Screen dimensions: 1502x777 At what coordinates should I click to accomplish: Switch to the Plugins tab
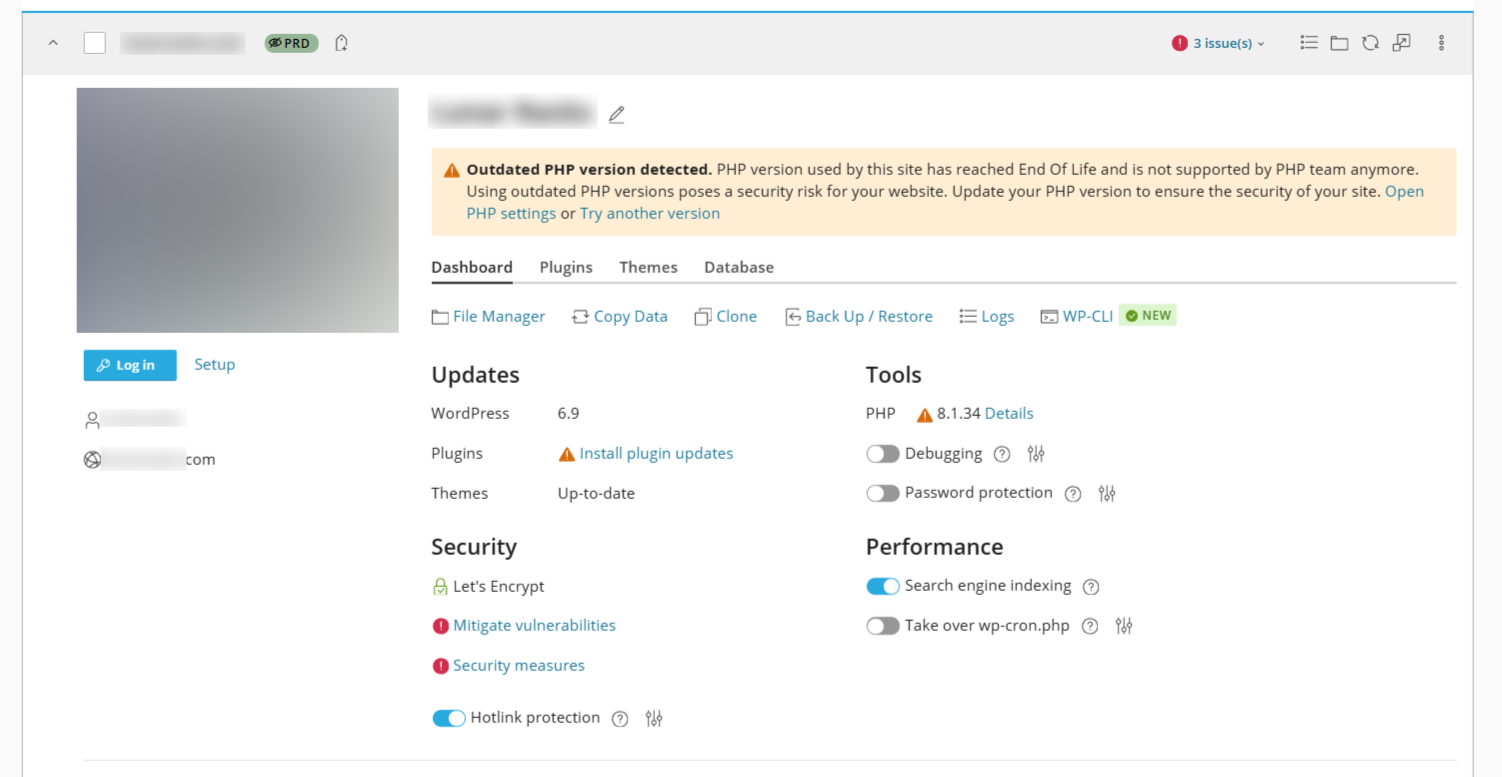click(566, 267)
